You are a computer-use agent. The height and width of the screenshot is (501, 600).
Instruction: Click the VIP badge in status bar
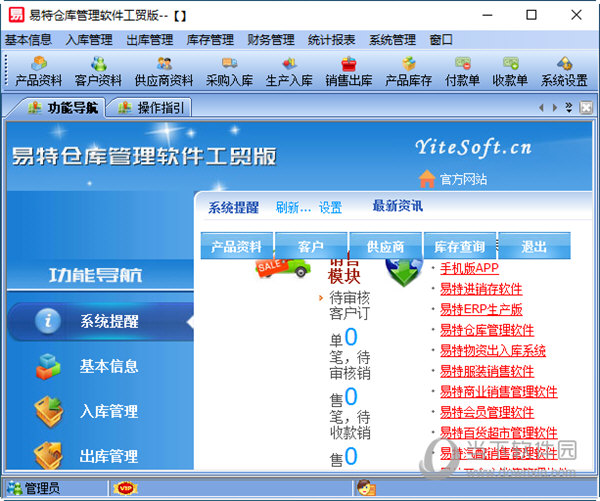pyautogui.click(x=126, y=488)
